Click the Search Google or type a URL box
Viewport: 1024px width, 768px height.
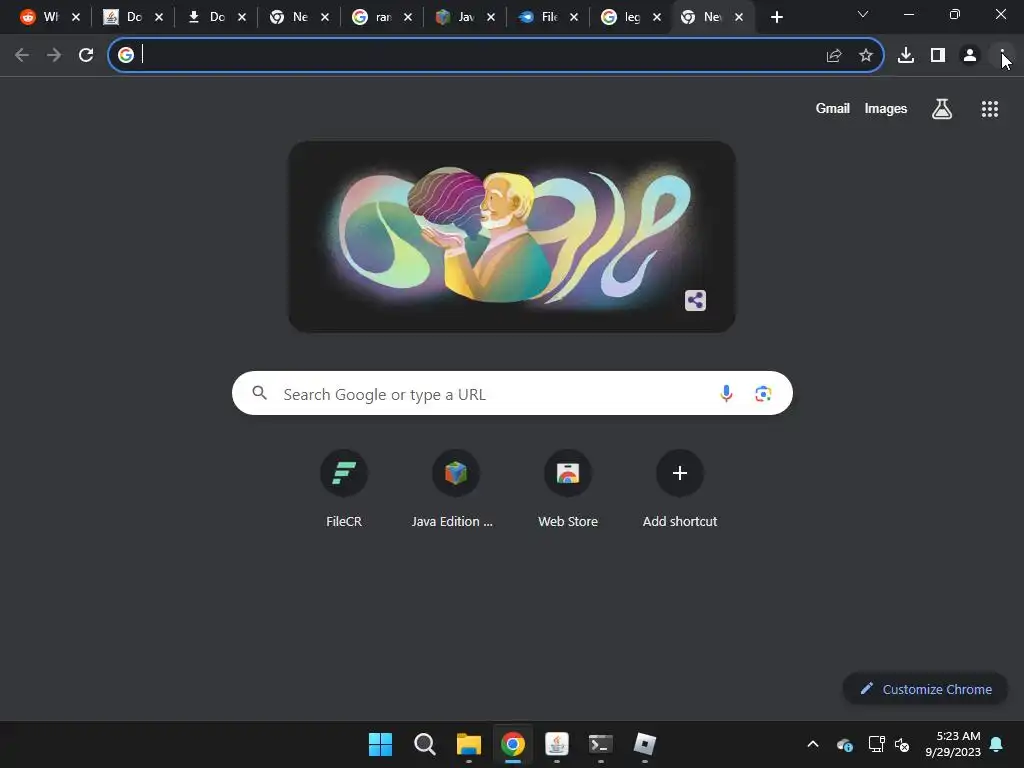pos(512,394)
